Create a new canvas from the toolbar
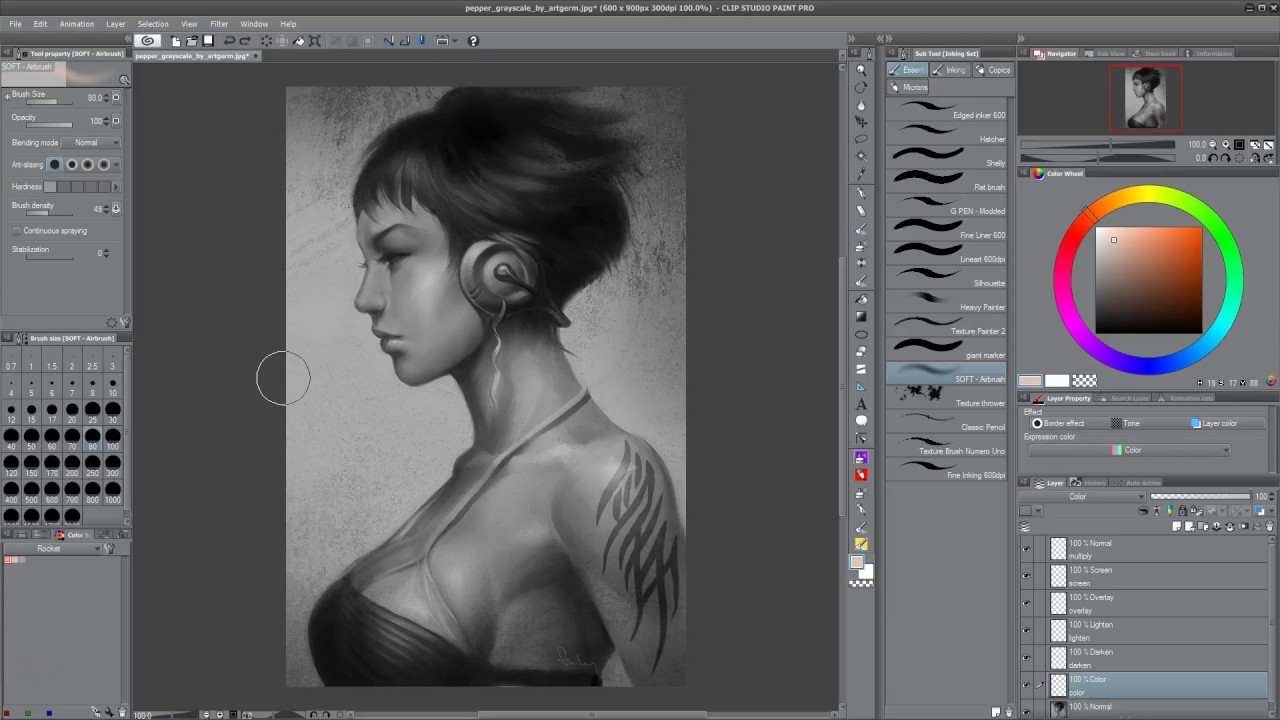Screen dimensions: 1280x720 [x=176, y=41]
